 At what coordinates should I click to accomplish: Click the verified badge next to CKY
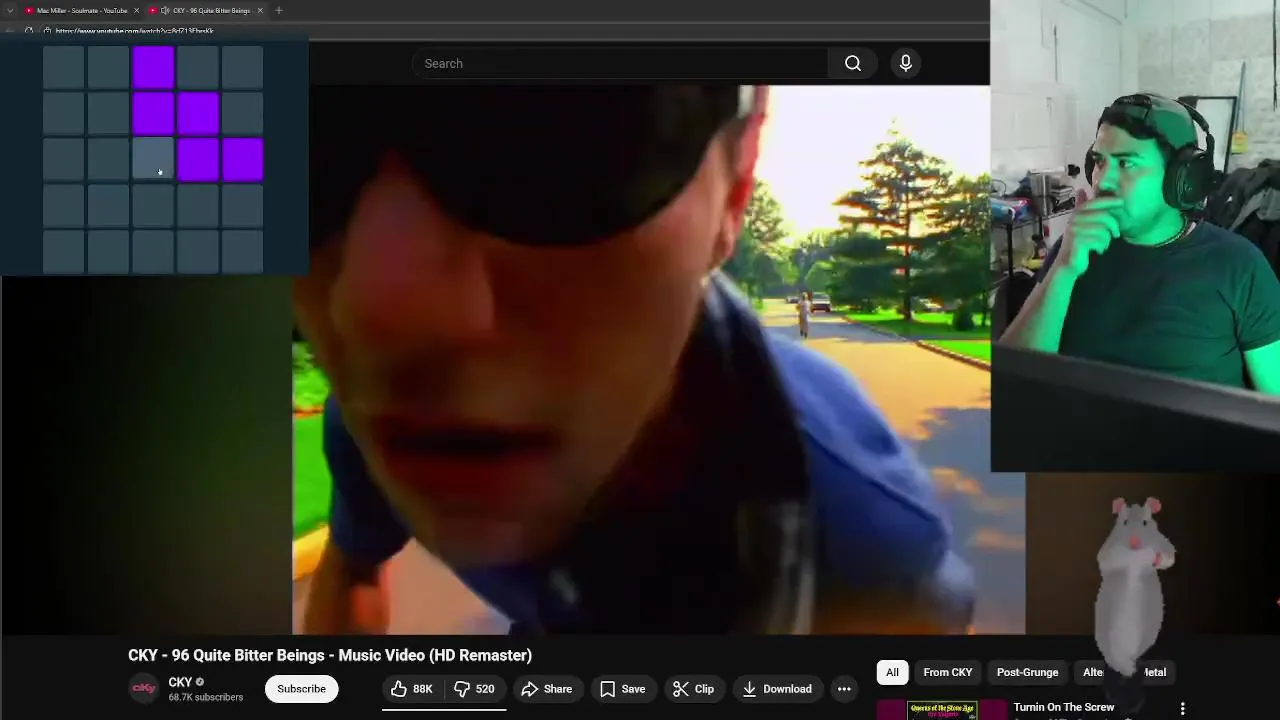(200, 682)
